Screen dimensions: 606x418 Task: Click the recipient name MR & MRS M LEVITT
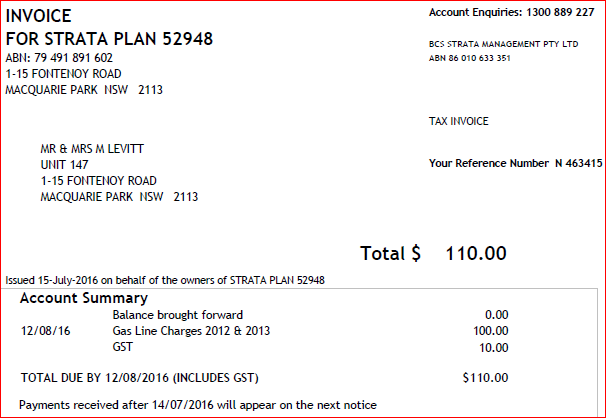click(92, 149)
